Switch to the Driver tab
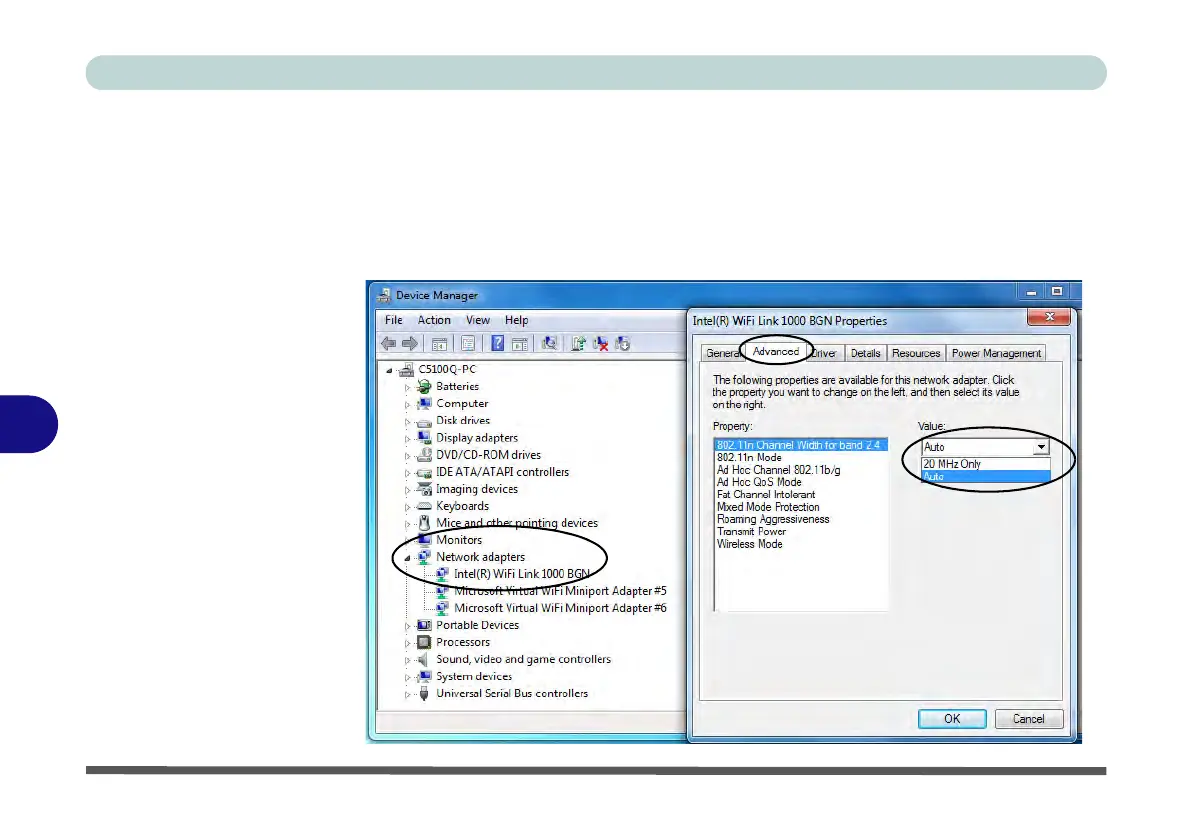 [x=825, y=353]
